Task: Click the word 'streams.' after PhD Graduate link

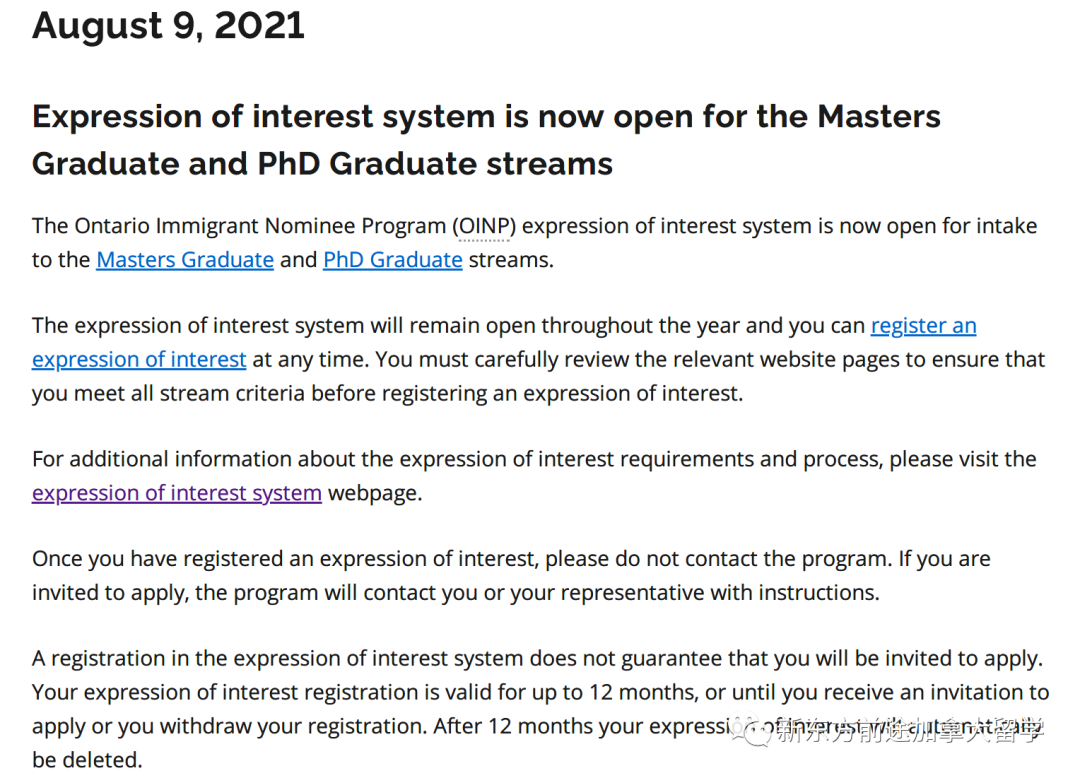Action: point(511,260)
